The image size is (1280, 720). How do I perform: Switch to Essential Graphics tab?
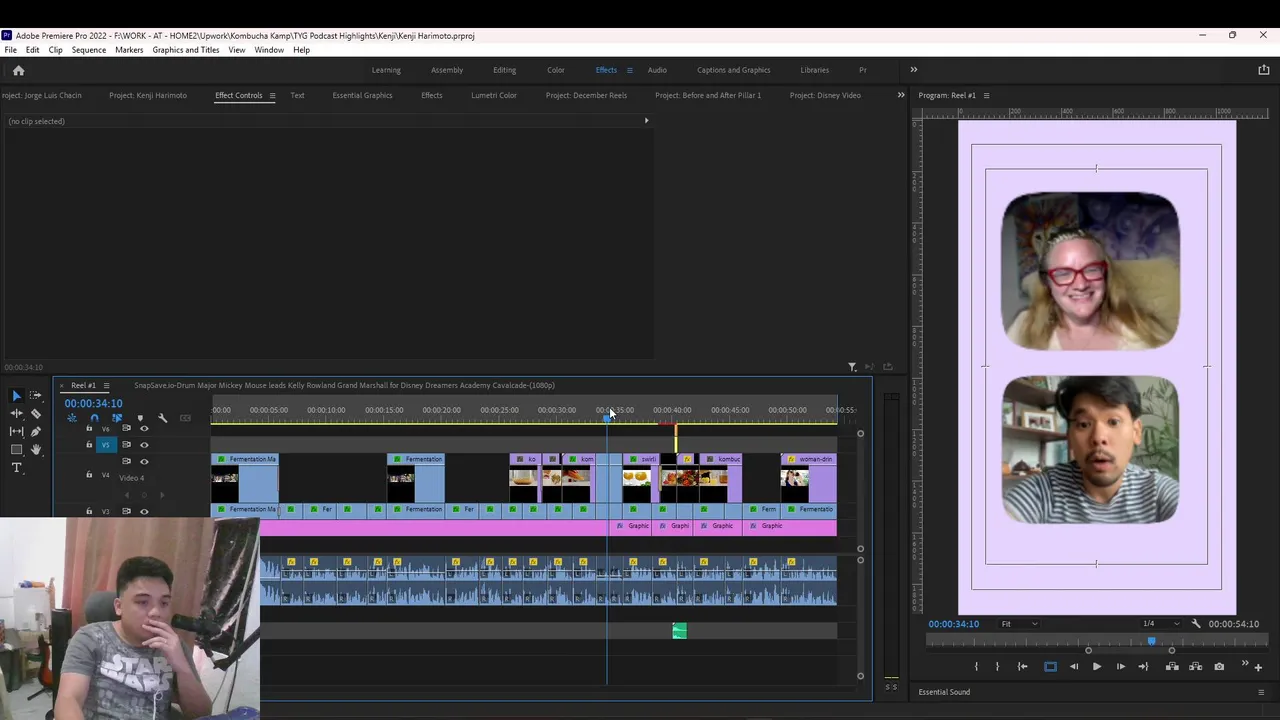click(x=362, y=96)
